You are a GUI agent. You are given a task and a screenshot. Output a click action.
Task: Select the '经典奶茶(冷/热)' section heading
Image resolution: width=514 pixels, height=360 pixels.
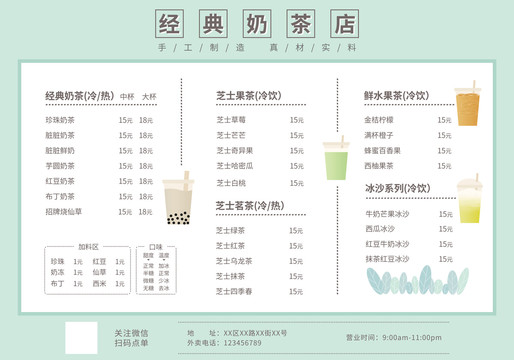(80, 96)
